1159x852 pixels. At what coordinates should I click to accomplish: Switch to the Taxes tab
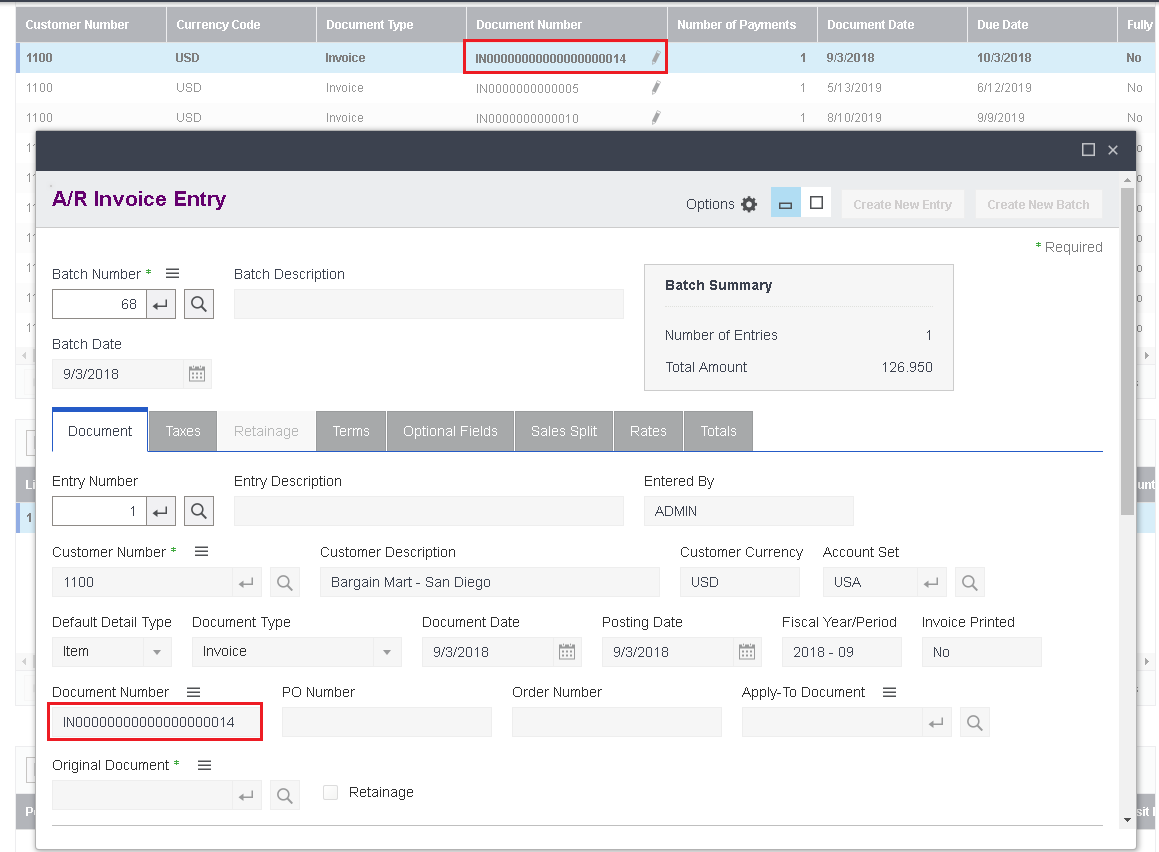[183, 431]
